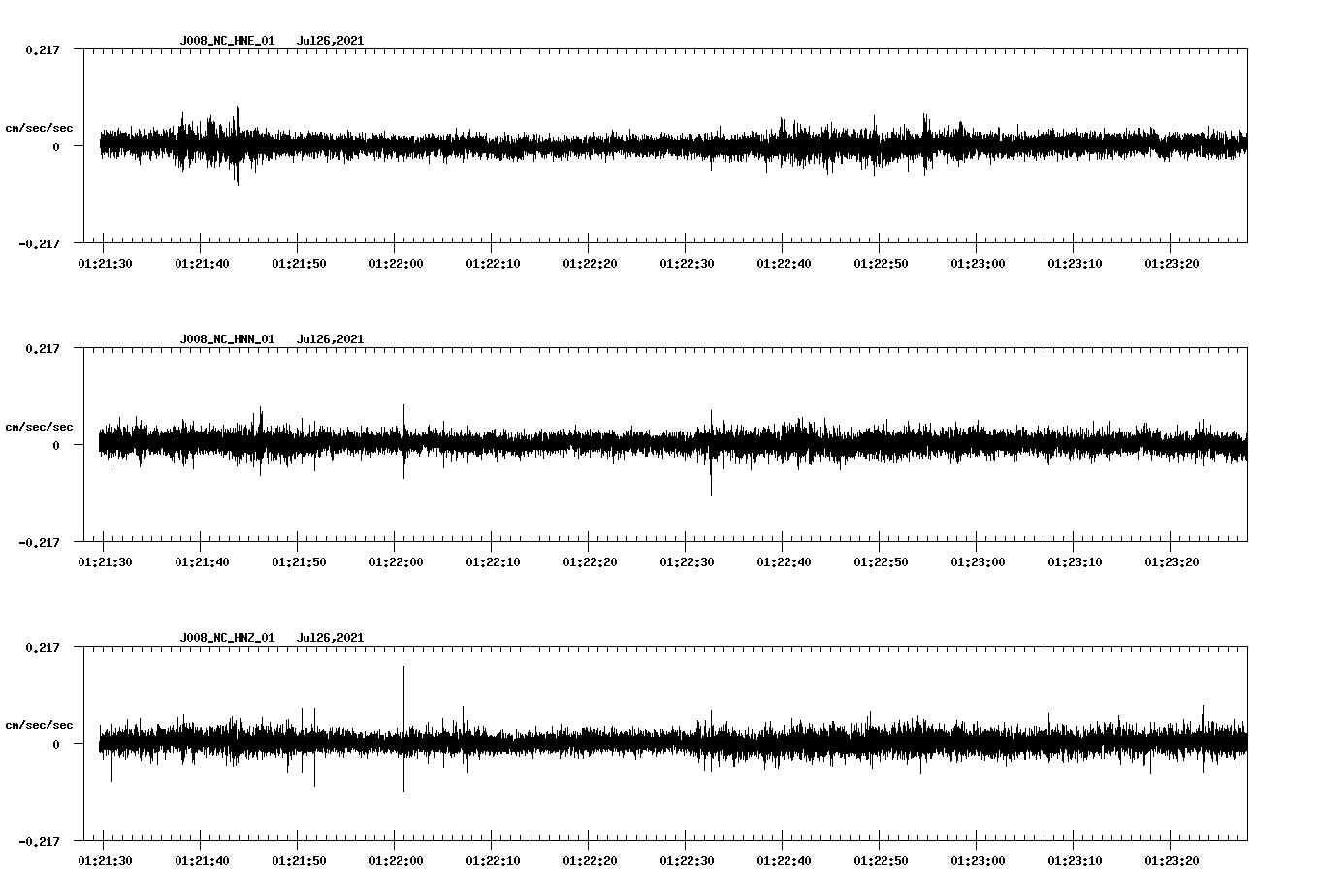Click 01:22:10 time label under HNE plot

(492, 263)
